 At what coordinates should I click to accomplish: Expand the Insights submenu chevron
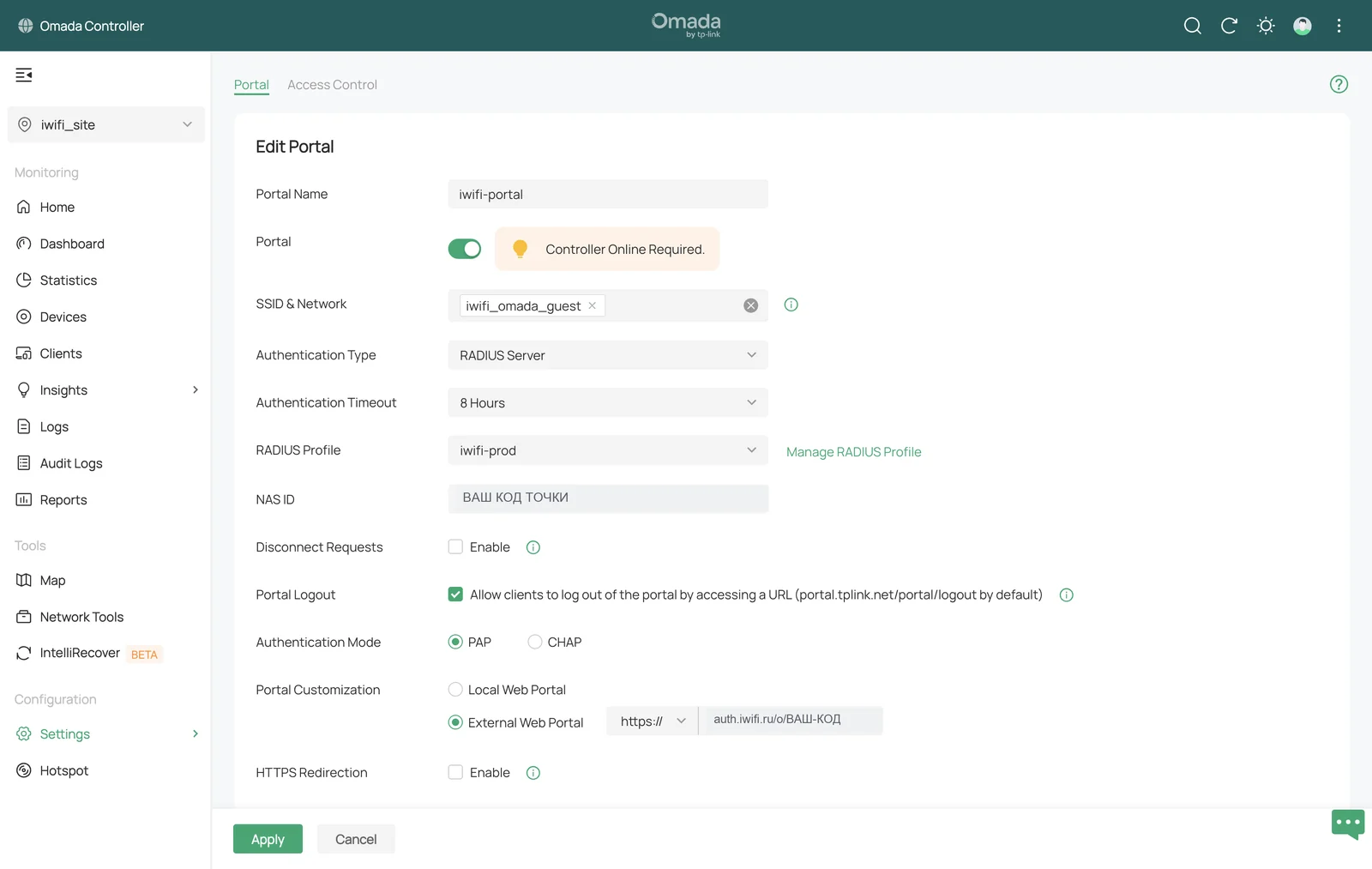pos(196,389)
